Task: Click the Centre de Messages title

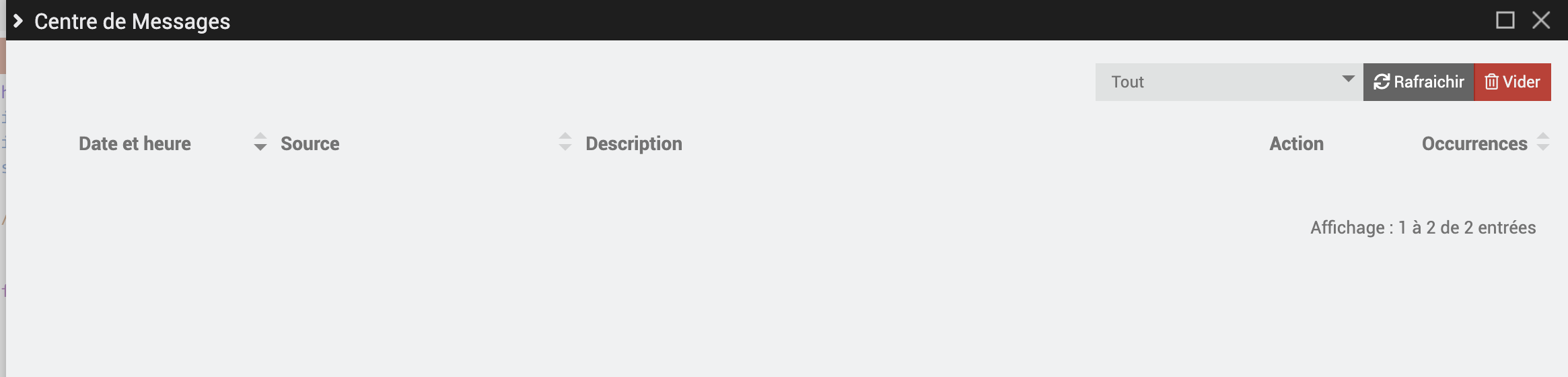Action: 132,22
